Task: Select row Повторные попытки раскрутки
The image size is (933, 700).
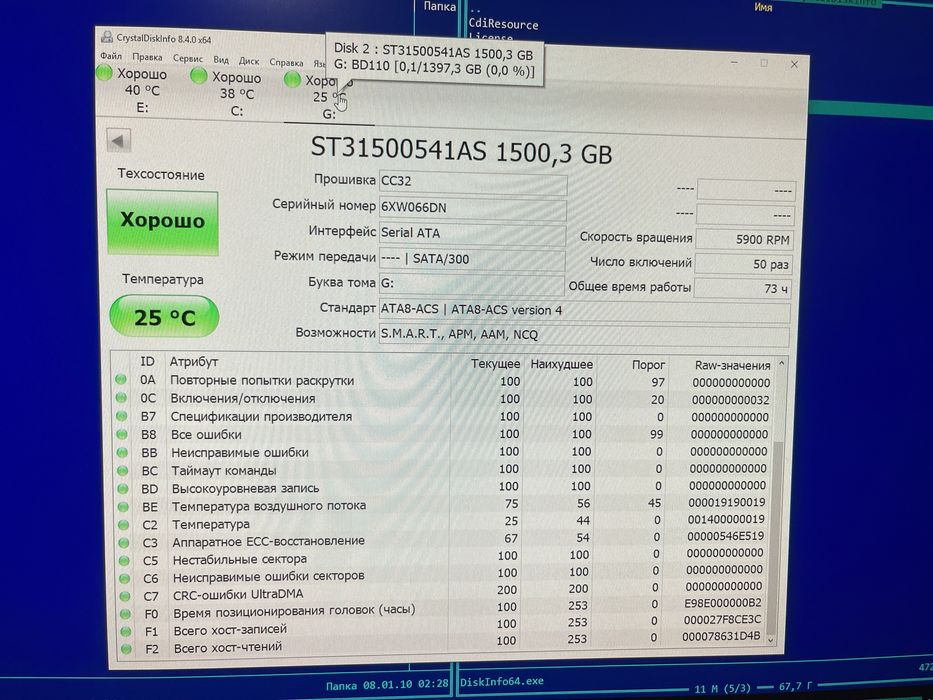Action: [x=443, y=381]
